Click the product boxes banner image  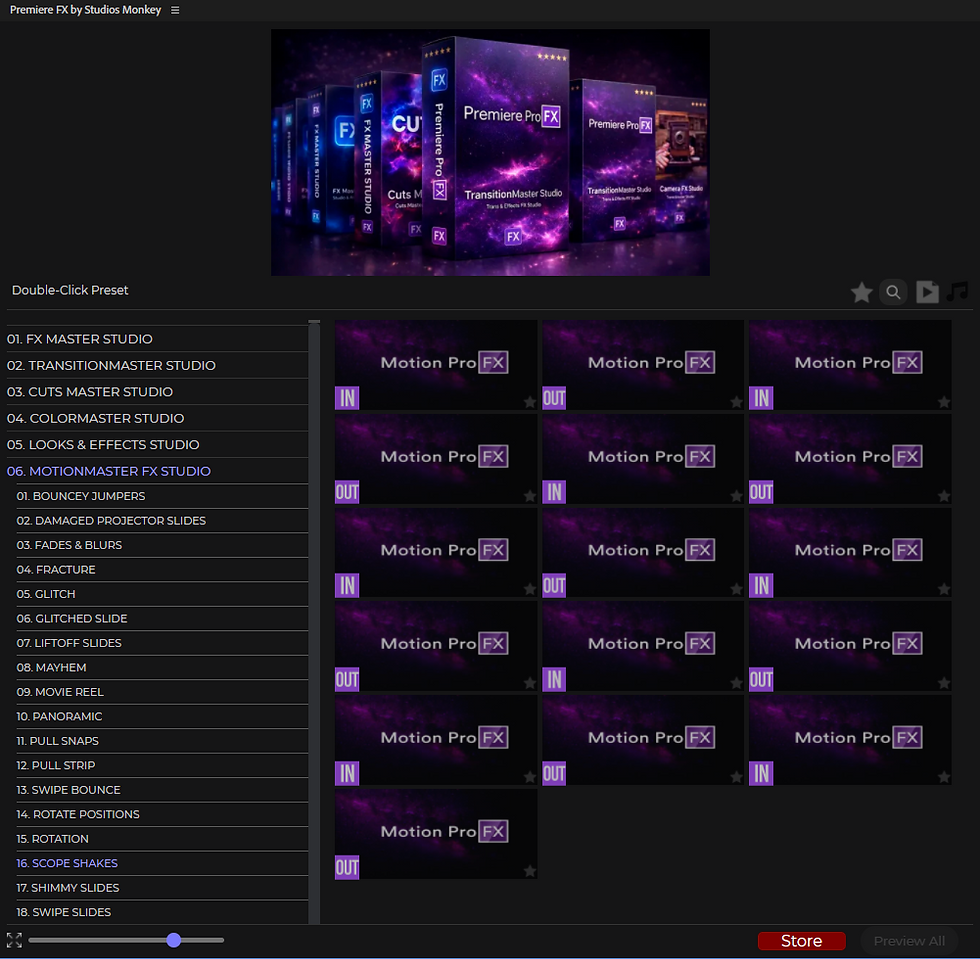tap(490, 153)
